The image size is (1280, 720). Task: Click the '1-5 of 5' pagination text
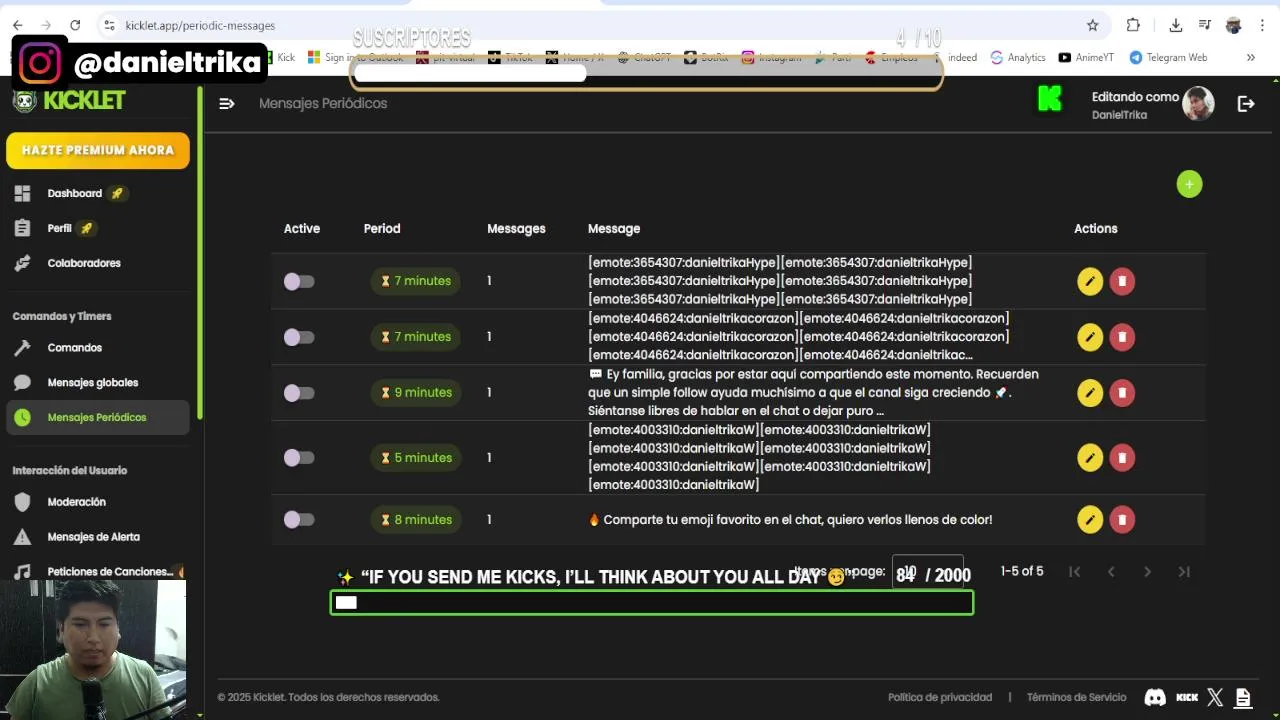click(1022, 571)
